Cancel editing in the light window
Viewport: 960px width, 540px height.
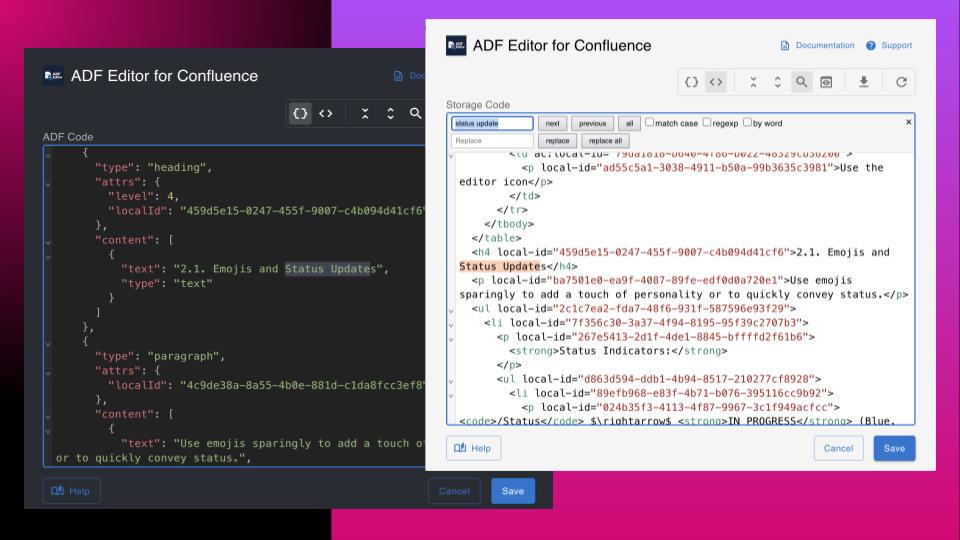[838, 448]
